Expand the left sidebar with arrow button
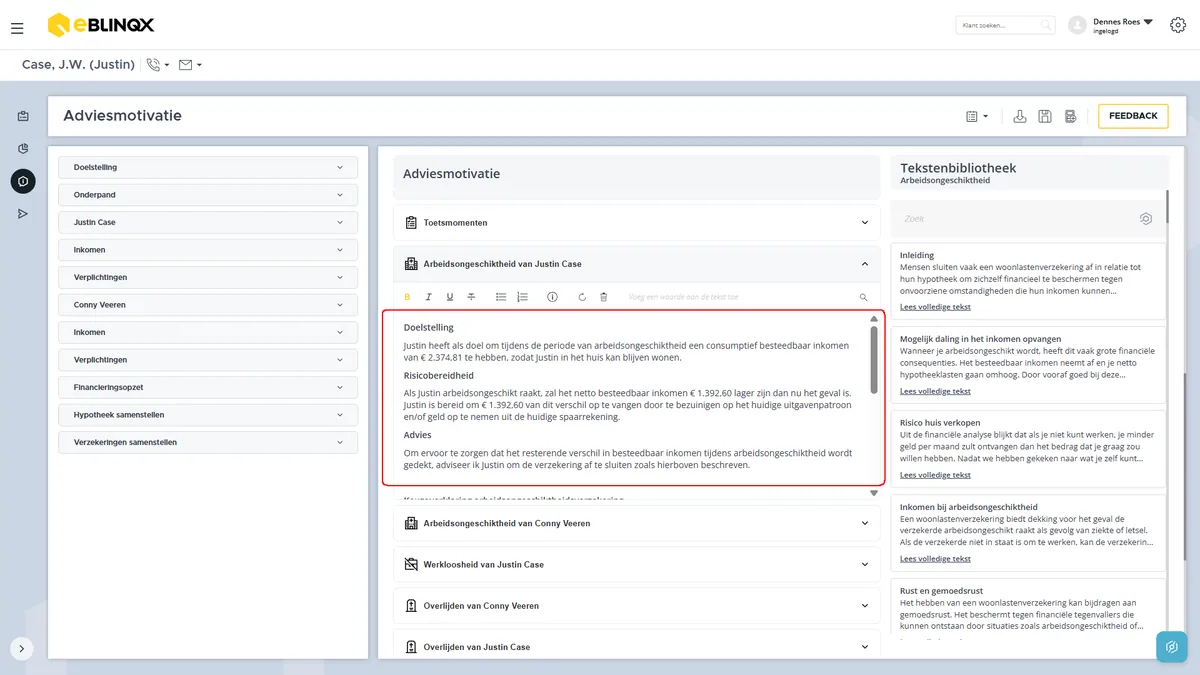1200x675 pixels. tap(22, 648)
